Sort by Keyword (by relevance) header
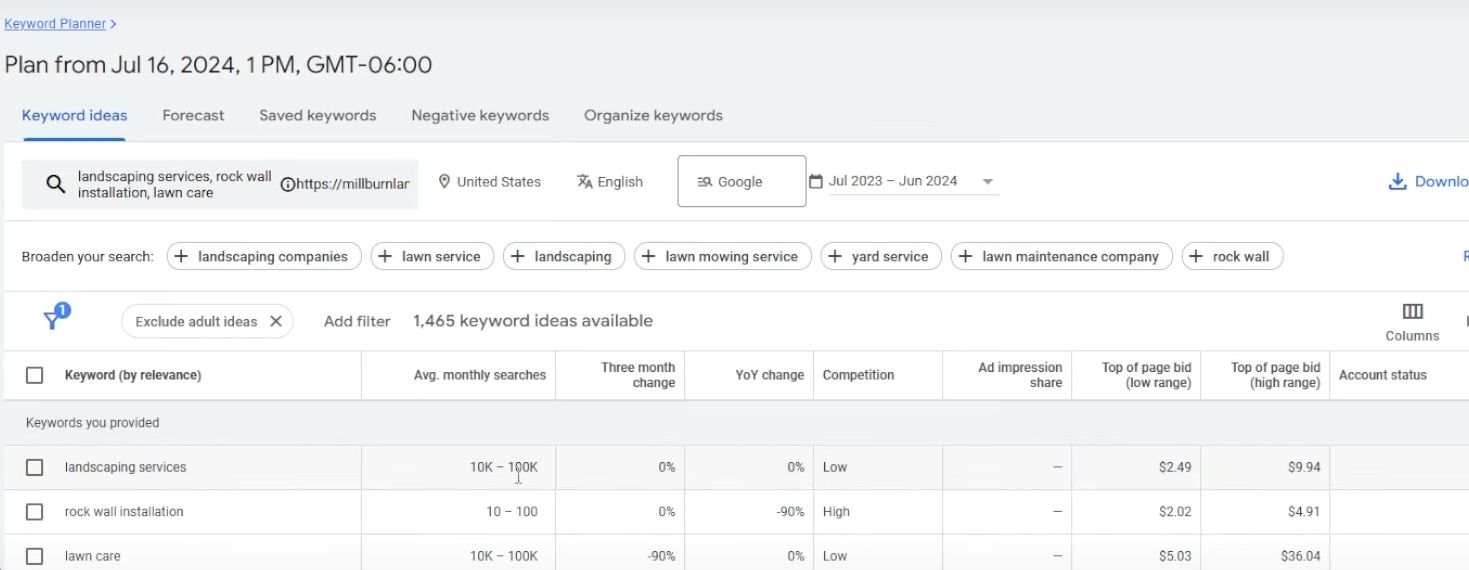Screen dimensions: 1469x570 click(x=133, y=375)
